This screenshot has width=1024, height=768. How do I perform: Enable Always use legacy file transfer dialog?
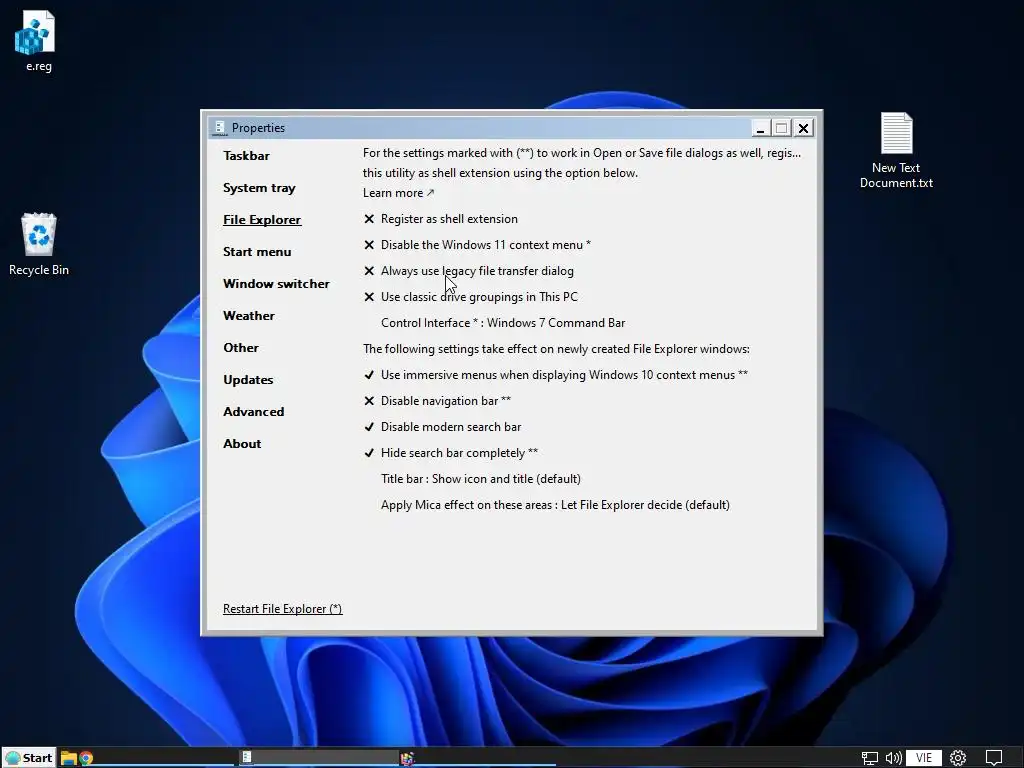click(469, 271)
